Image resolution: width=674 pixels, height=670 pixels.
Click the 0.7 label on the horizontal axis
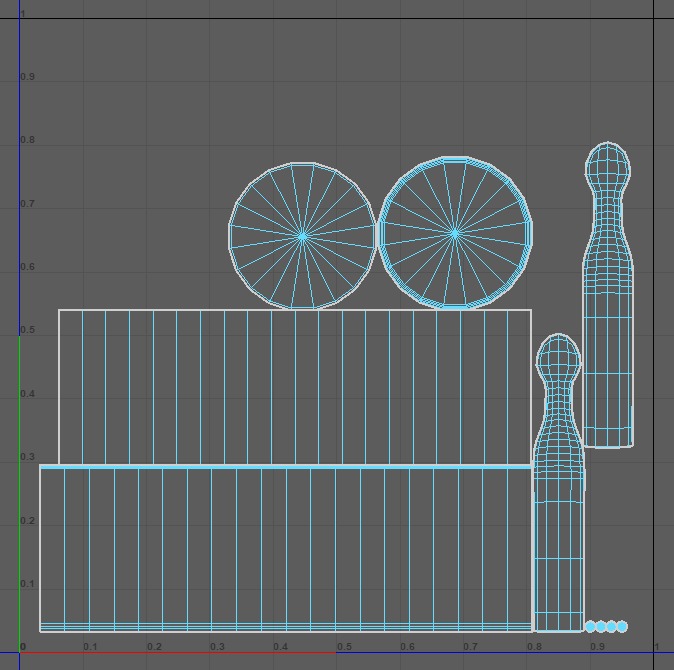[x=470, y=647]
